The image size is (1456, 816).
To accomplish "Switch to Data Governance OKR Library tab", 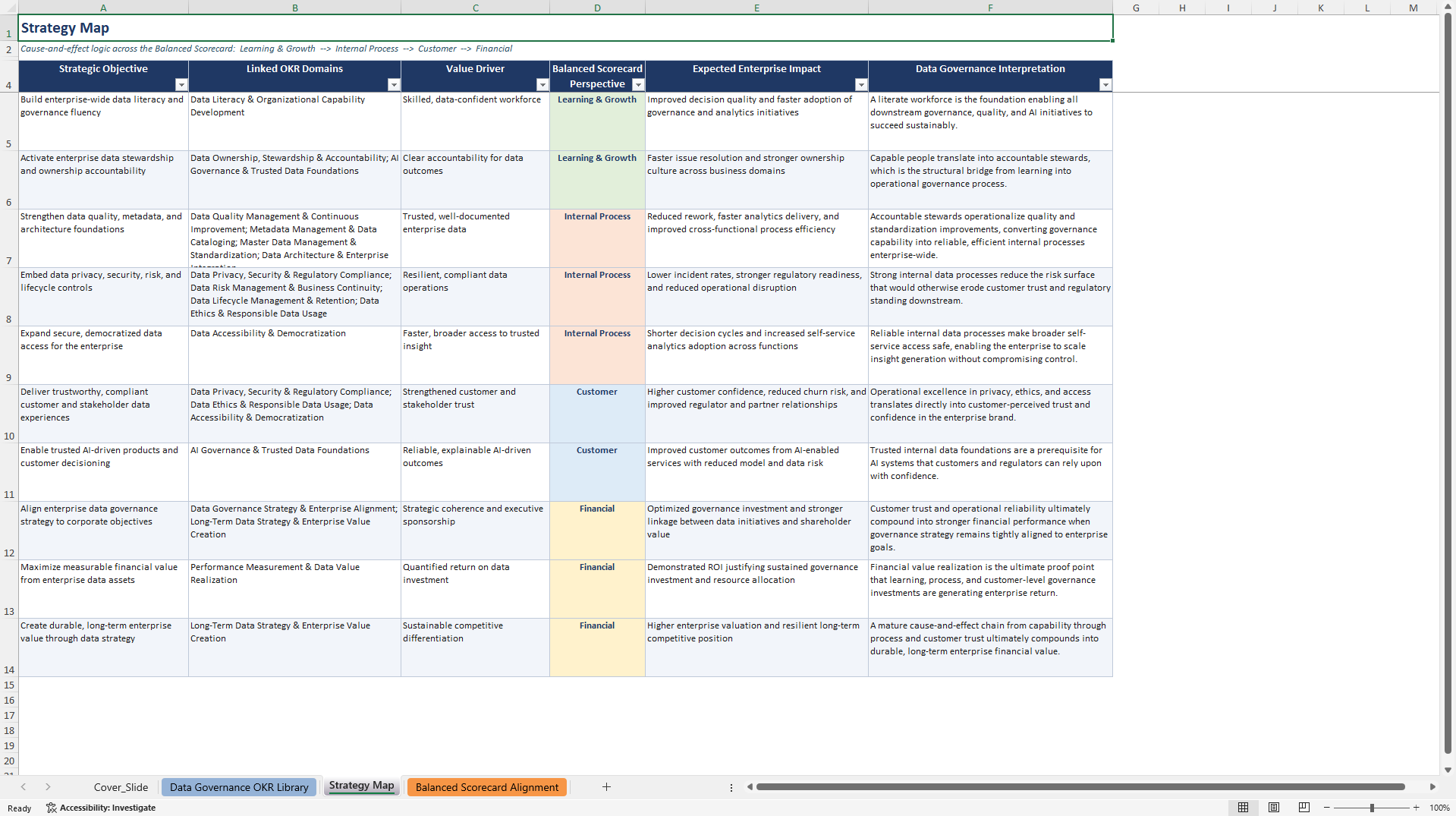I will tap(239, 787).
